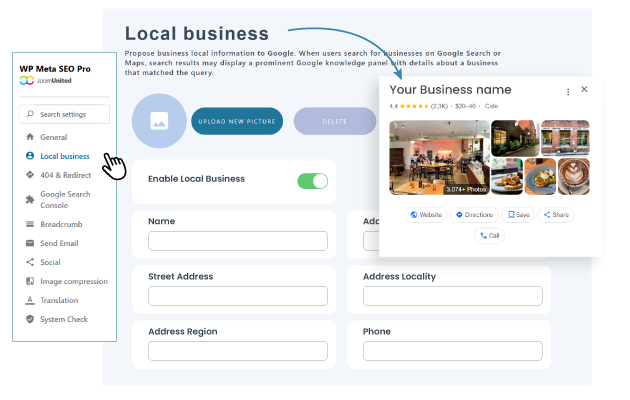Toggle the Enable Local Business switch

[312, 181]
